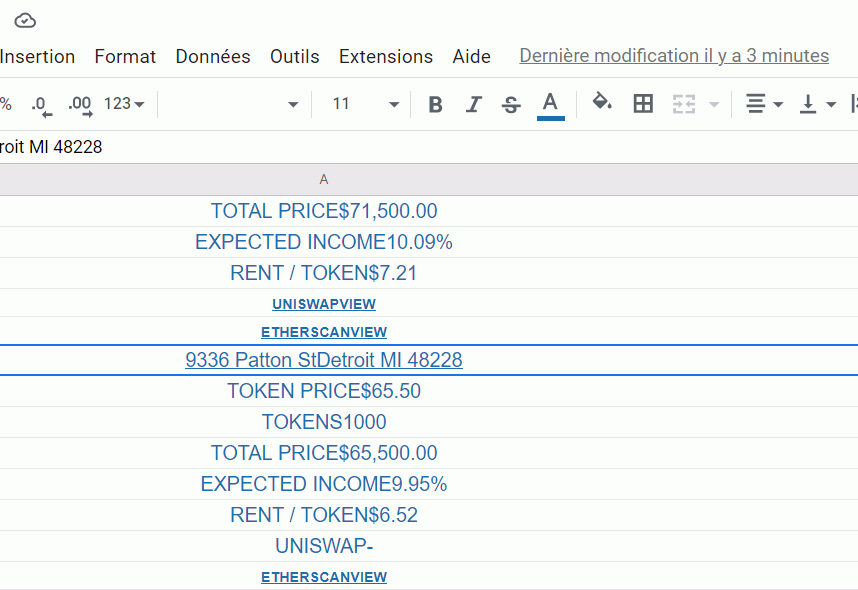Toggle bold formatting
Screen dimensions: 858x590
(x=435, y=104)
